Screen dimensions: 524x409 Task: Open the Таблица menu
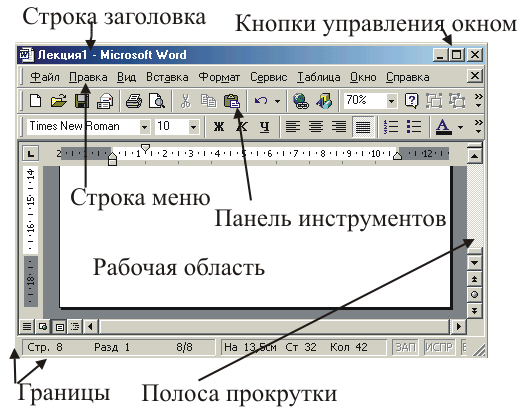[319, 78]
